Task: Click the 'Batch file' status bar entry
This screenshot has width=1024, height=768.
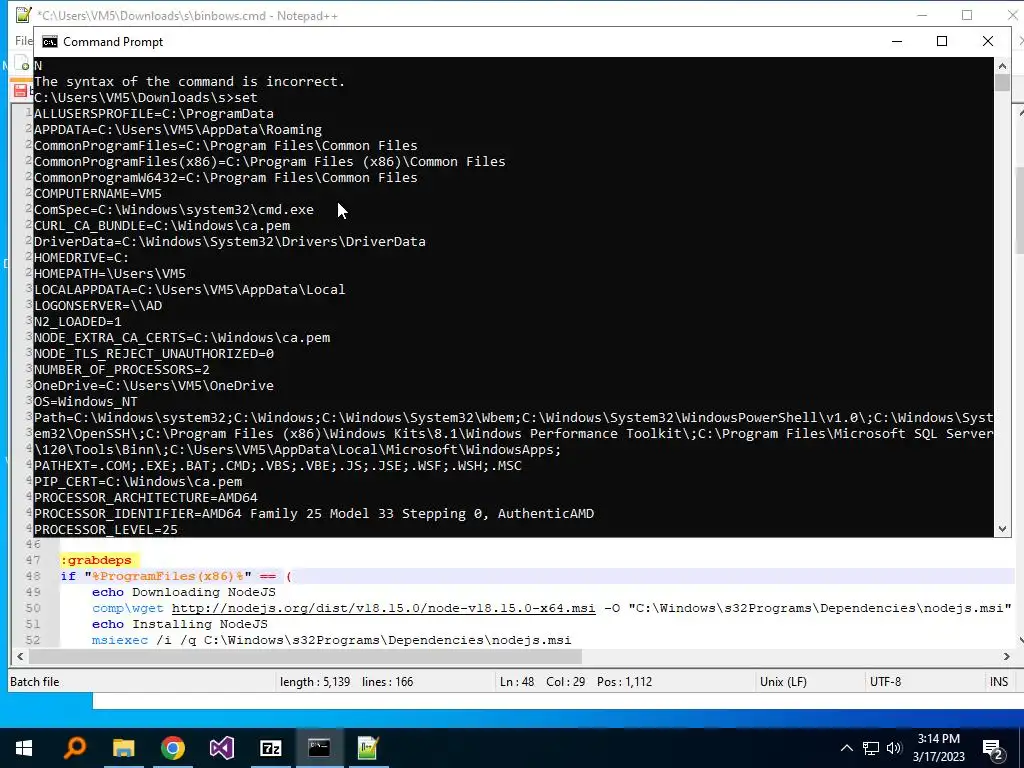Action: click(35, 682)
